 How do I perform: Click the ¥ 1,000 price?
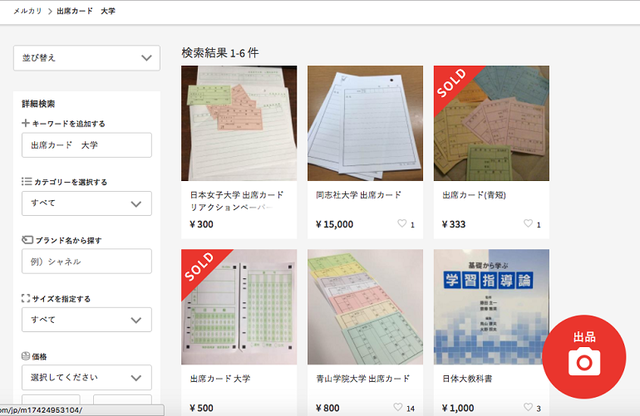[x=458, y=408]
